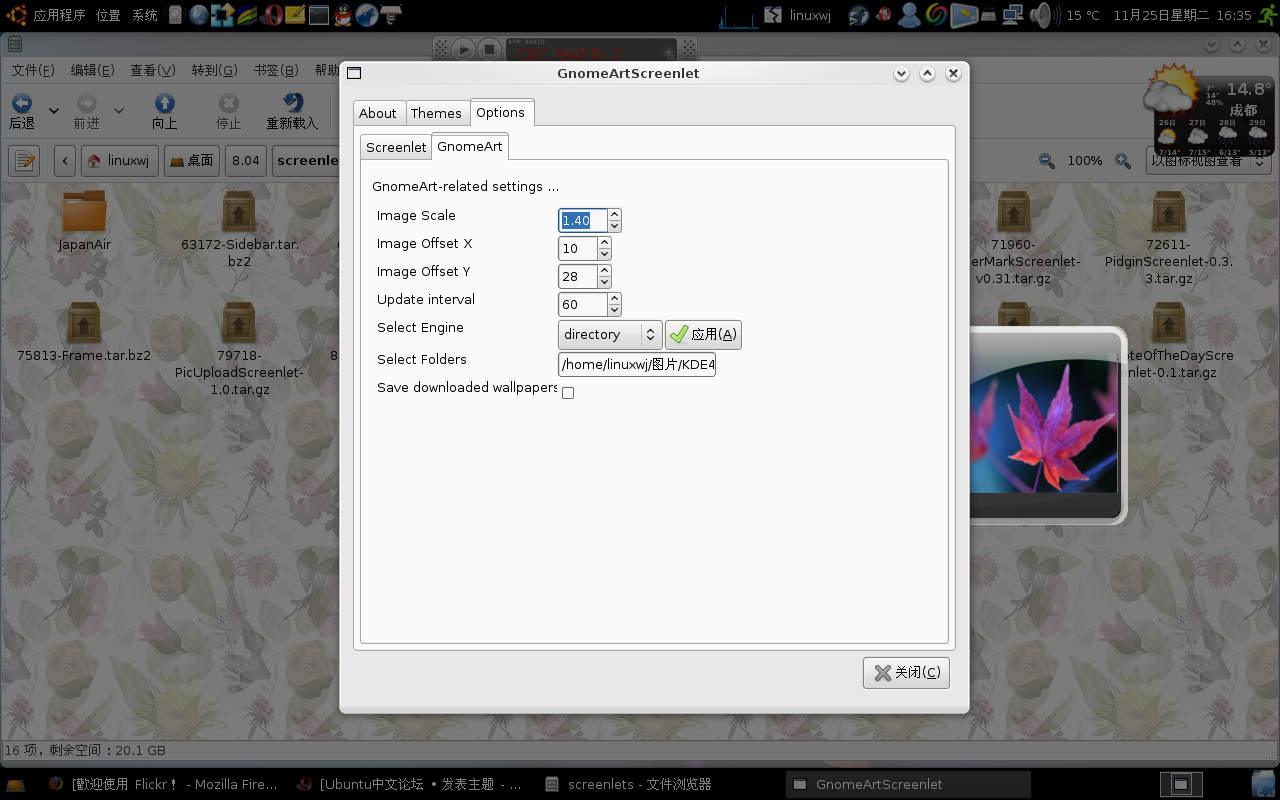Image resolution: width=1280 pixels, height=800 pixels.
Task: Click the 关闭(C) close button in dialog
Action: [906, 673]
